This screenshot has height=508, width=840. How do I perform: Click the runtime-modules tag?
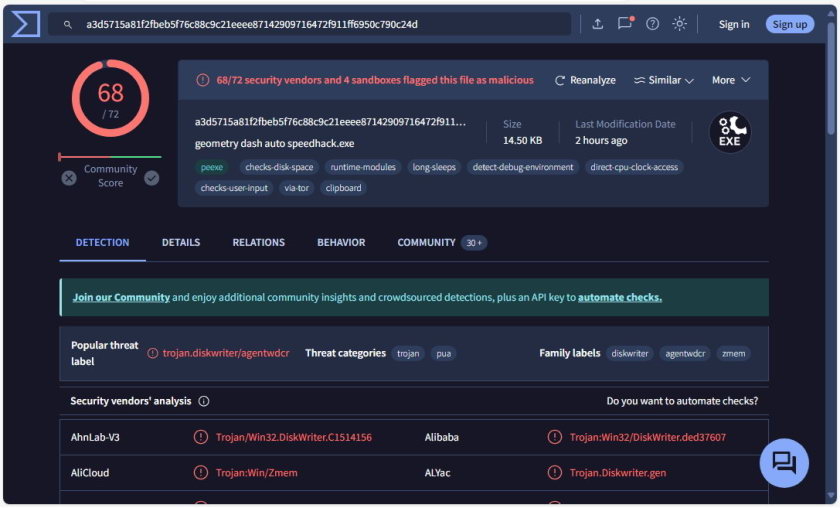pyautogui.click(x=363, y=167)
